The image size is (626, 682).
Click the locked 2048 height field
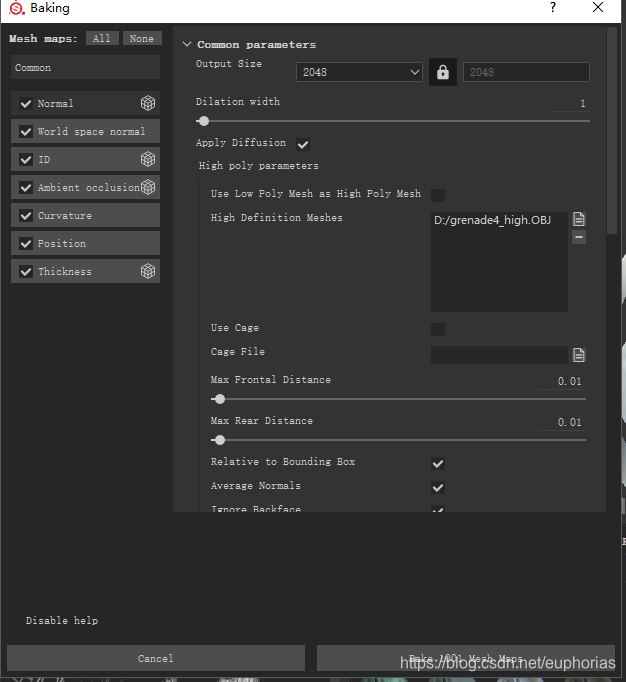[526, 72]
